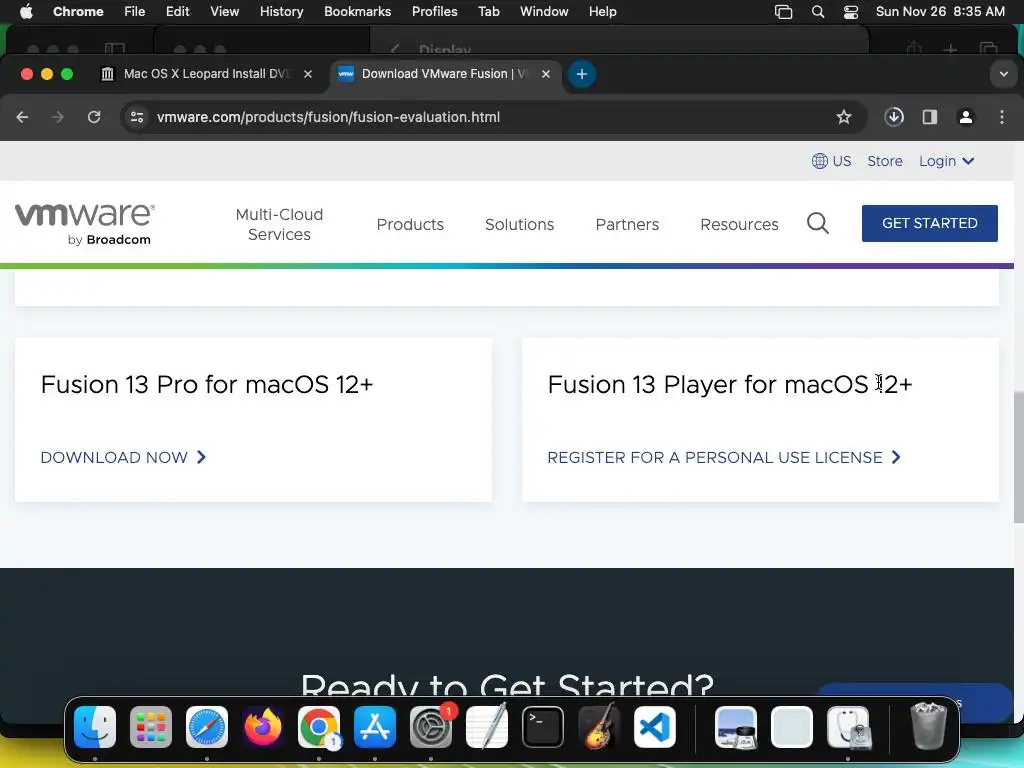Click the date and time in menu bar
Image resolution: width=1024 pixels, height=768 pixels.
point(940,11)
